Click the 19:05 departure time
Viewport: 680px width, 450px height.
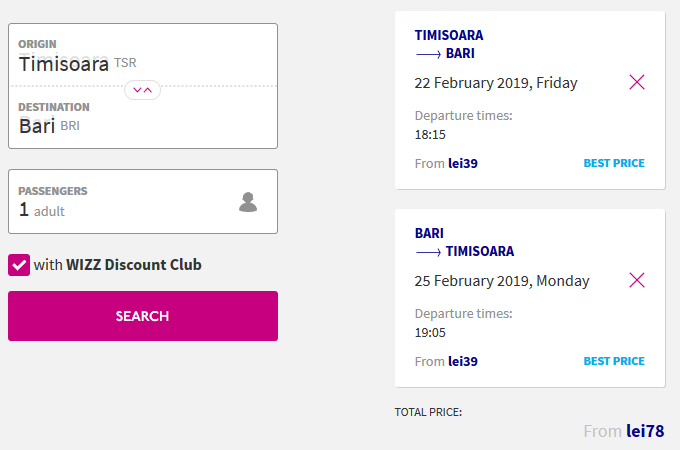tap(430, 333)
